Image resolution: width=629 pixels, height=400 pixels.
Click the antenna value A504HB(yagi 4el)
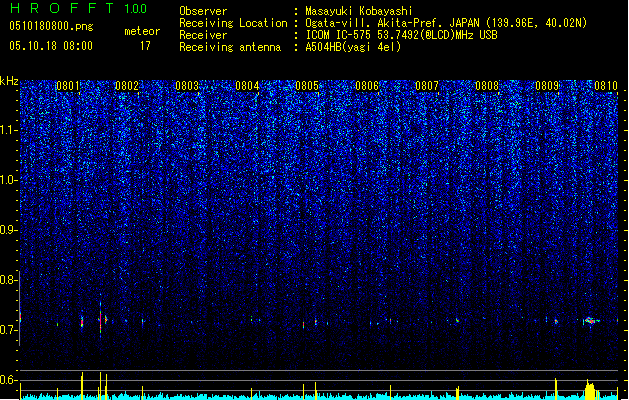(x=353, y=47)
